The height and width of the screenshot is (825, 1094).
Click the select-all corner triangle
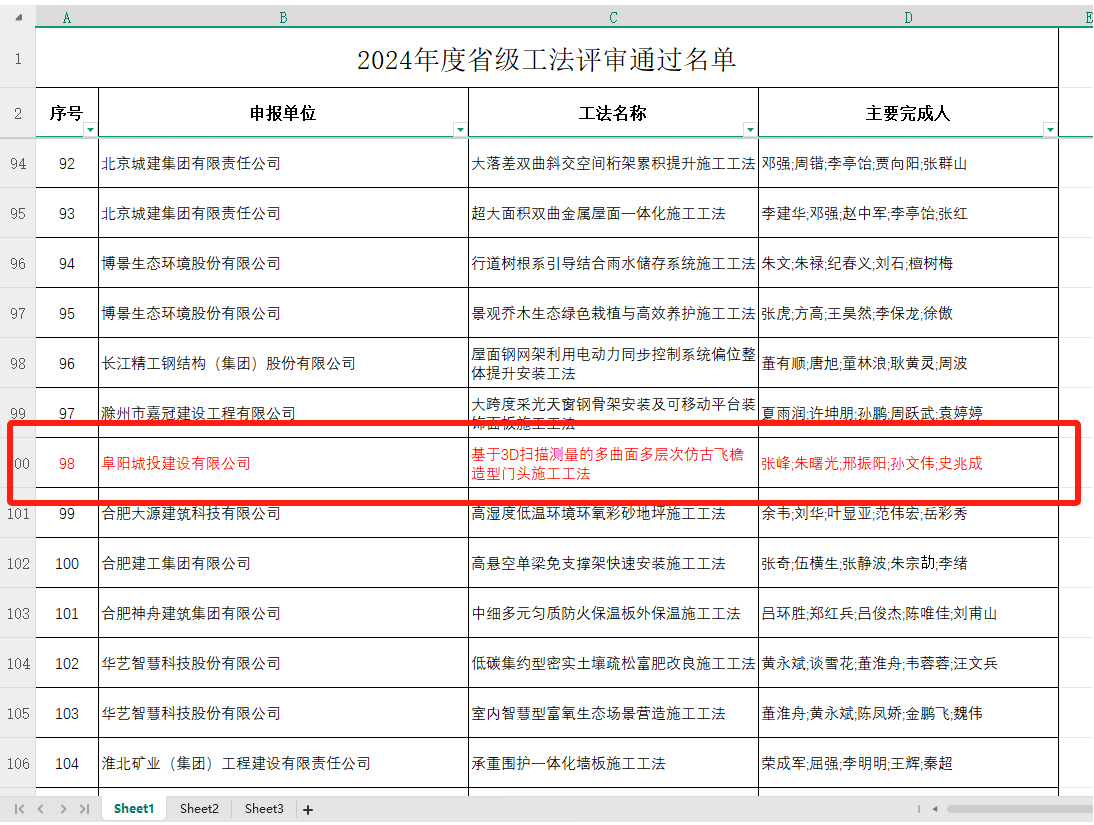click(18, 17)
